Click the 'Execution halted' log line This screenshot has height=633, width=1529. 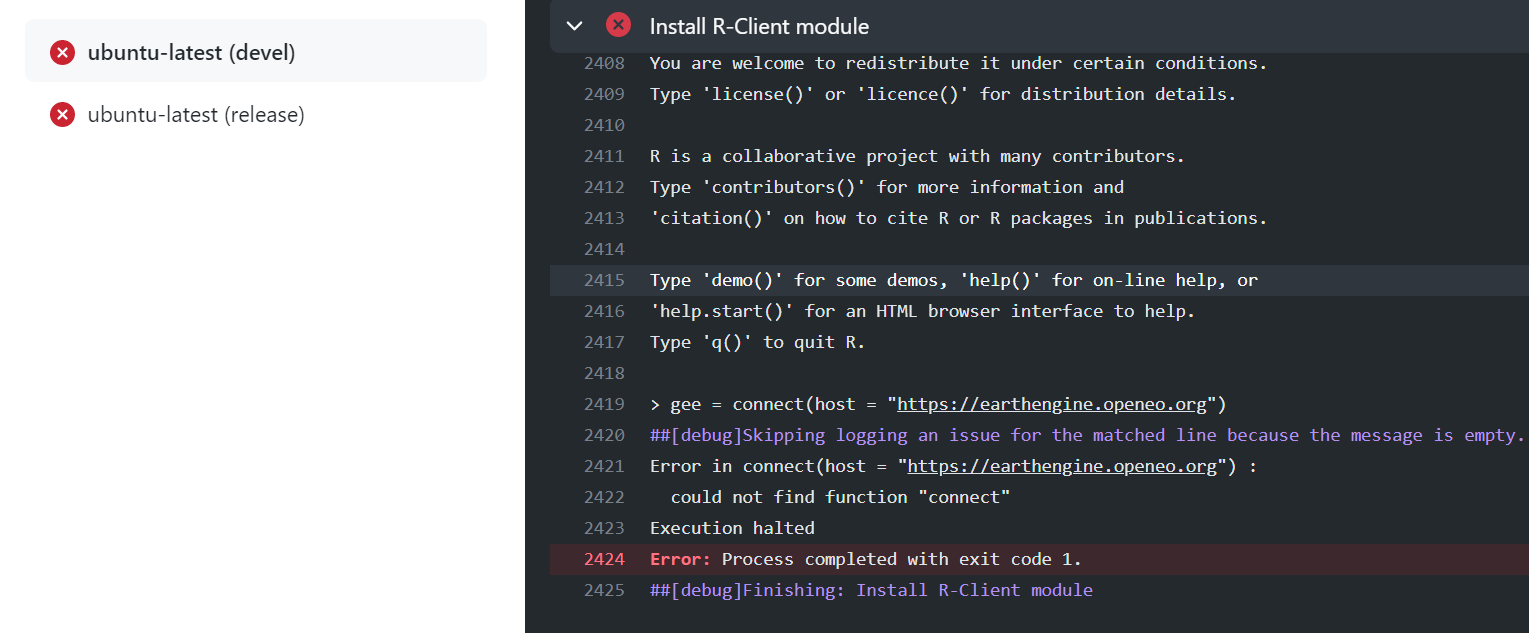click(732, 528)
